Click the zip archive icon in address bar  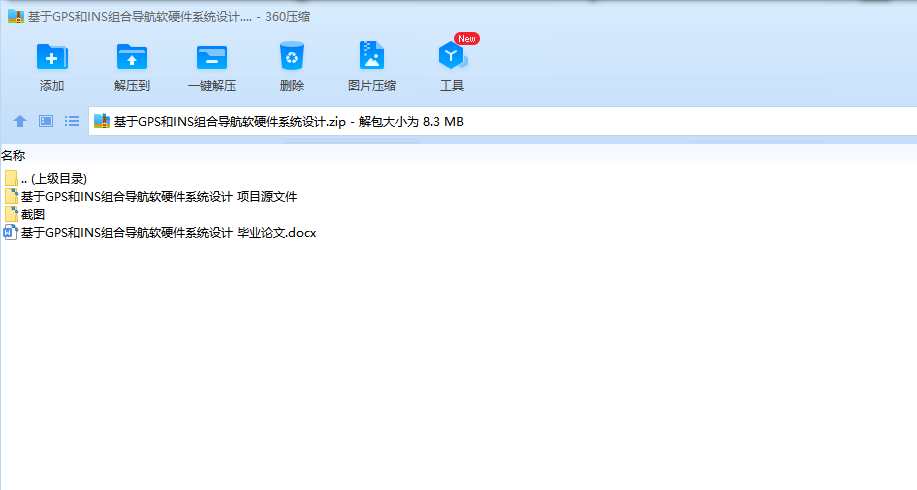[x=102, y=121]
